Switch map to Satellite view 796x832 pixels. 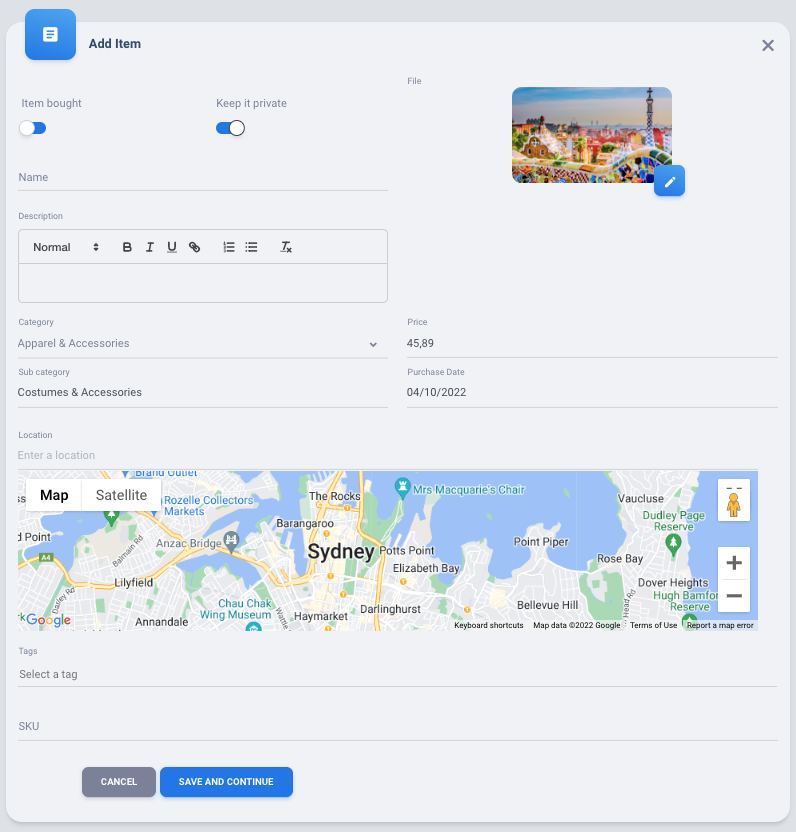click(121, 495)
